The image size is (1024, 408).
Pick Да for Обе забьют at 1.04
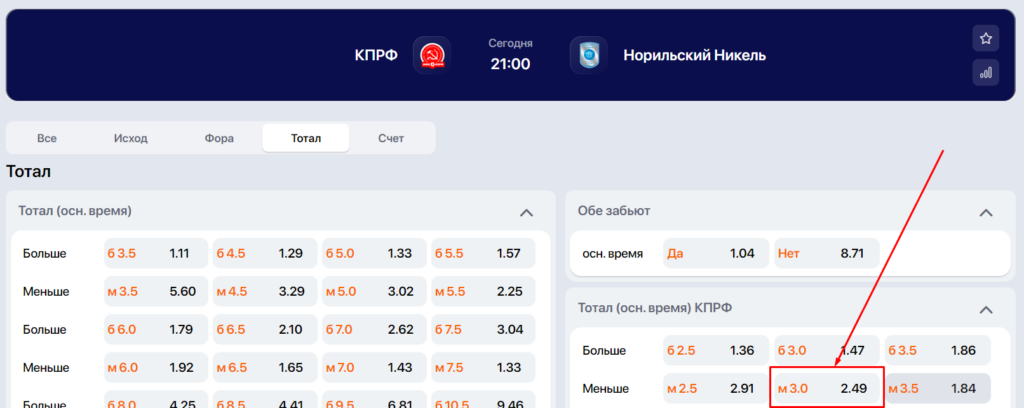[716, 253]
